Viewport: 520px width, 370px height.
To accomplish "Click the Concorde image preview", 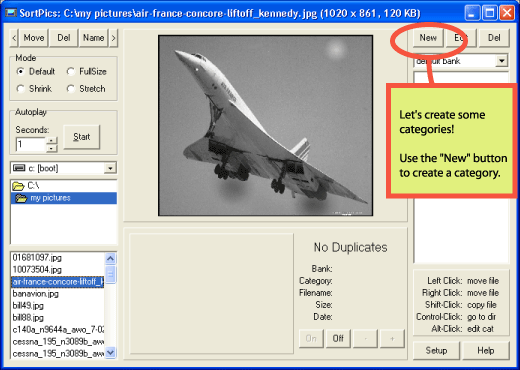I will click(x=265, y=125).
